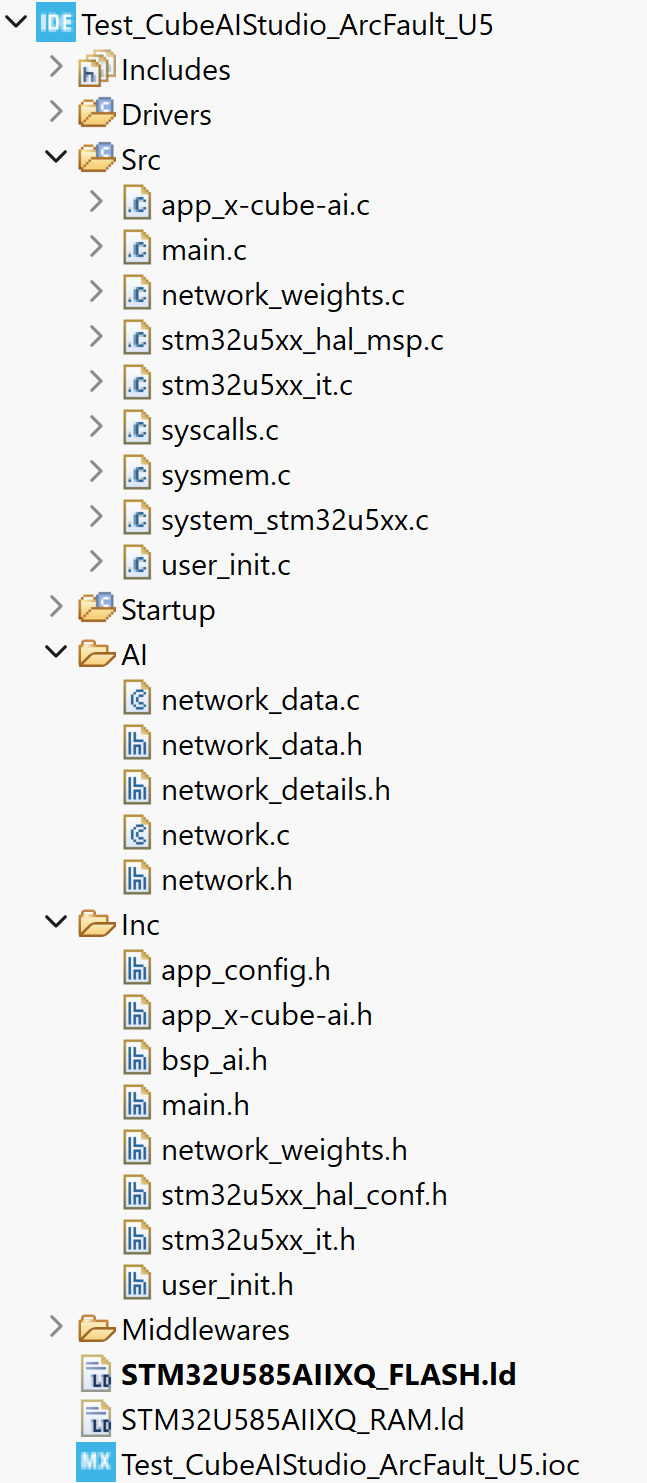Click the Src source folder icon
This screenshot has width=647, height=1483.
[97, 158]
